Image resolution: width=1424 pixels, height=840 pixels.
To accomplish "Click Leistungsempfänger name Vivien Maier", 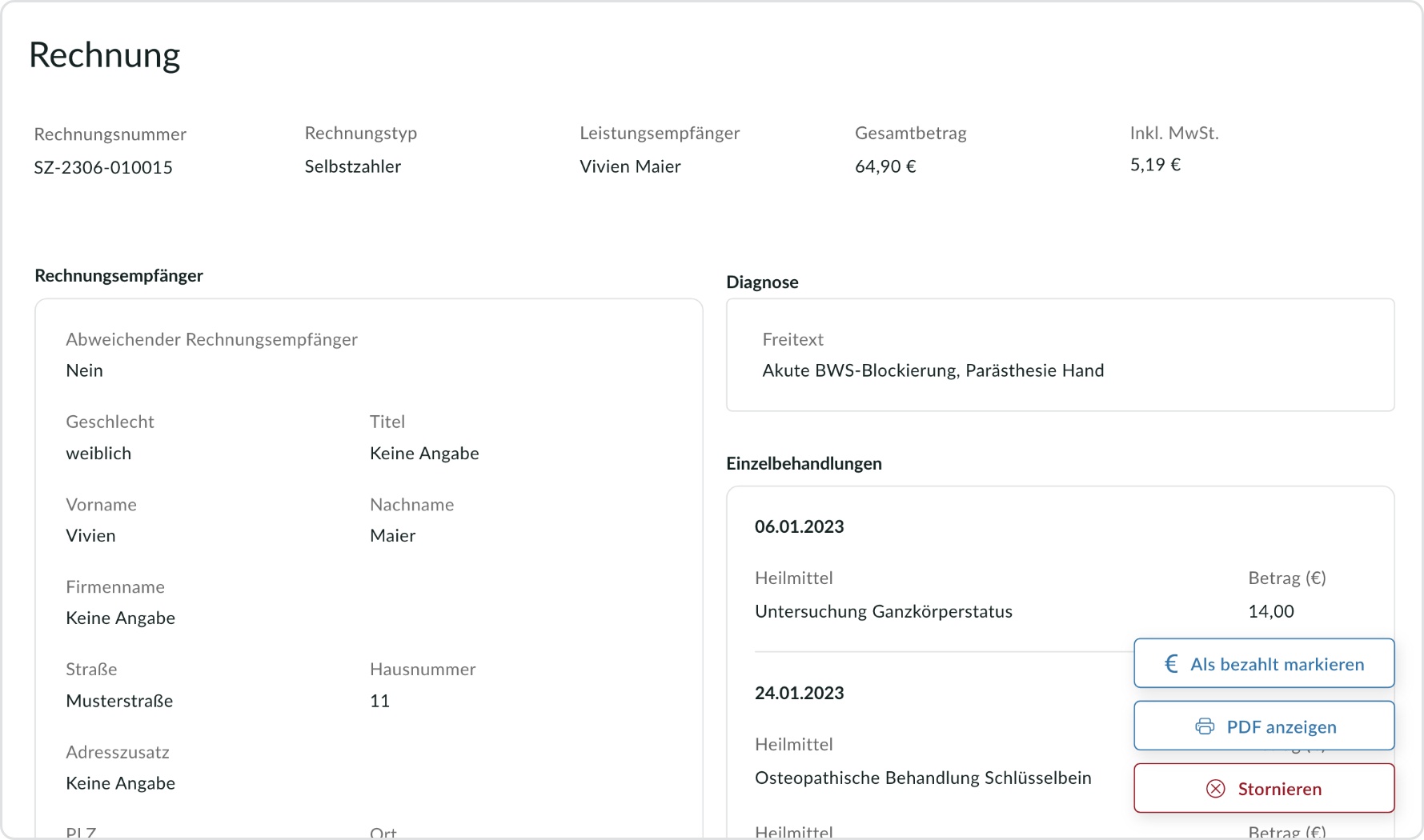I will click(630, 166).
